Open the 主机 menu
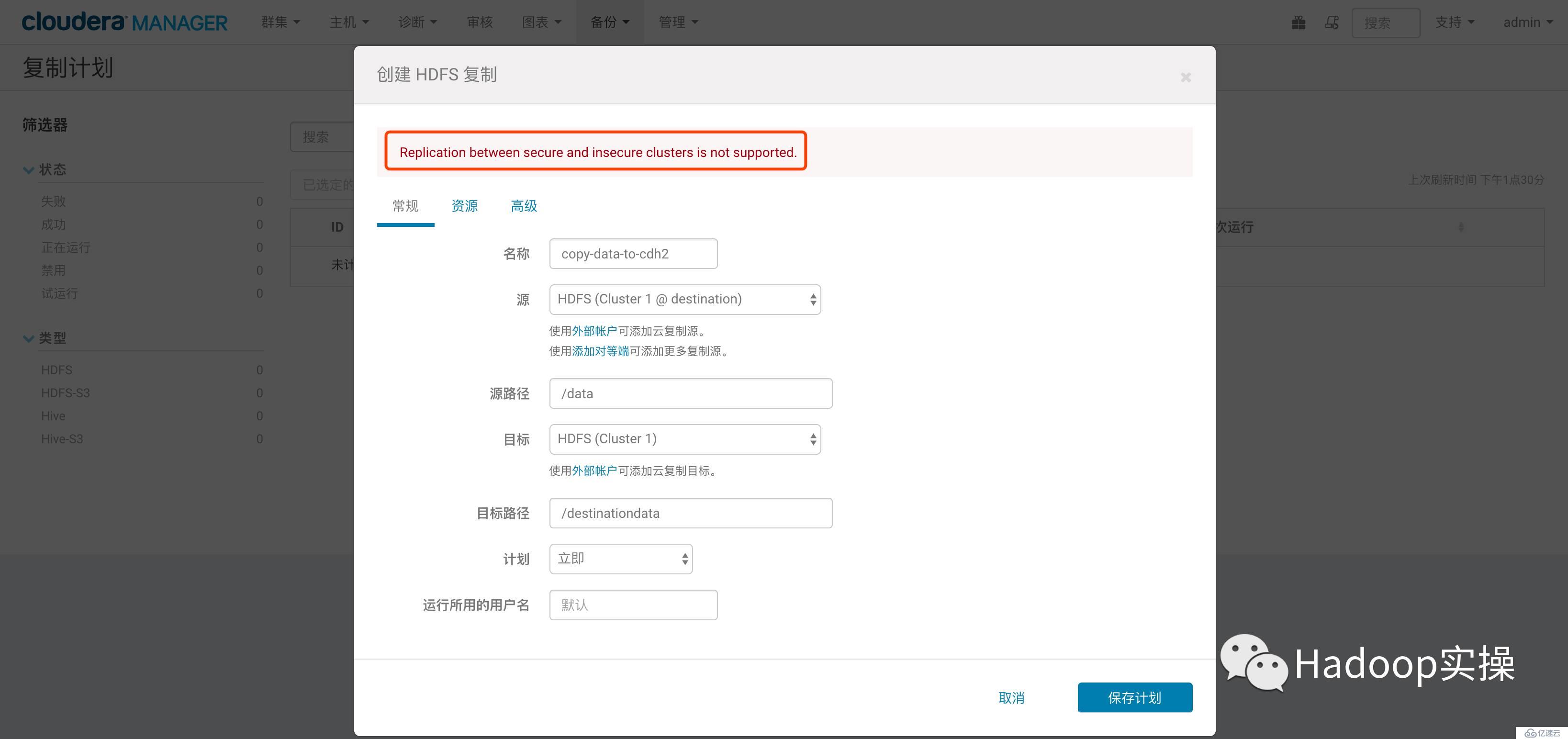This screenshot has width=1568, height=739. 349,22
